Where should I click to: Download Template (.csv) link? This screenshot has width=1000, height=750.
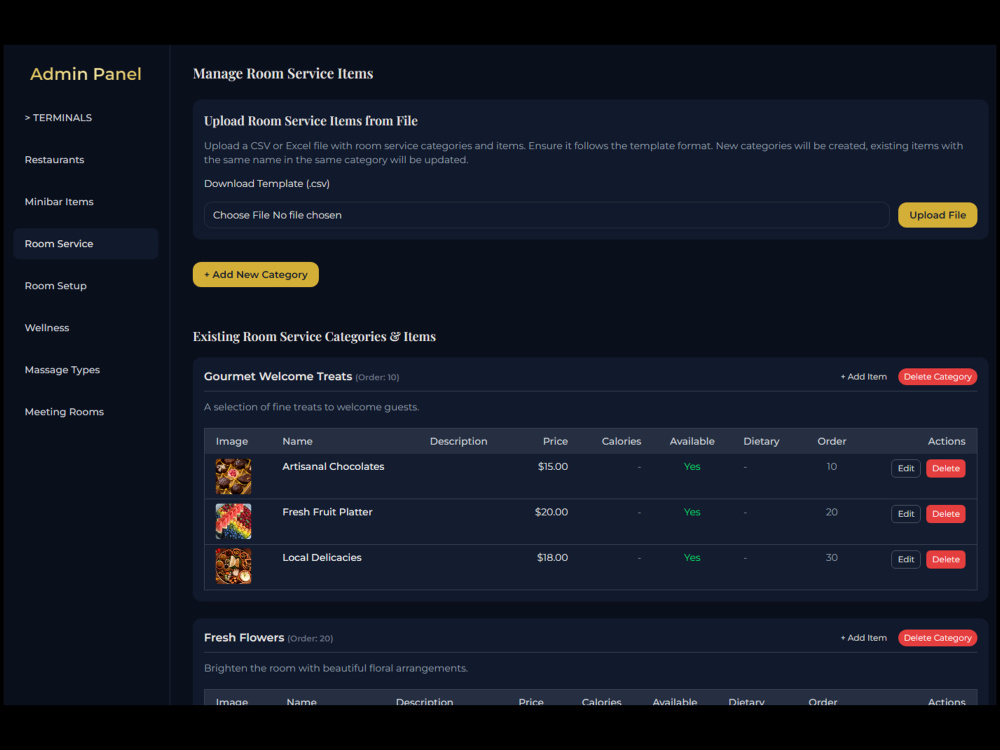267,184
